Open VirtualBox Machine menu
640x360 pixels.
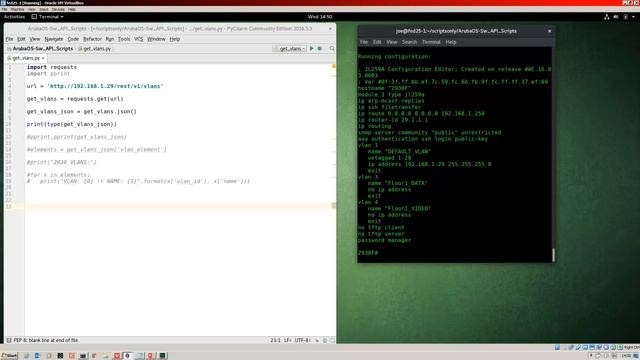click(17, 9)
